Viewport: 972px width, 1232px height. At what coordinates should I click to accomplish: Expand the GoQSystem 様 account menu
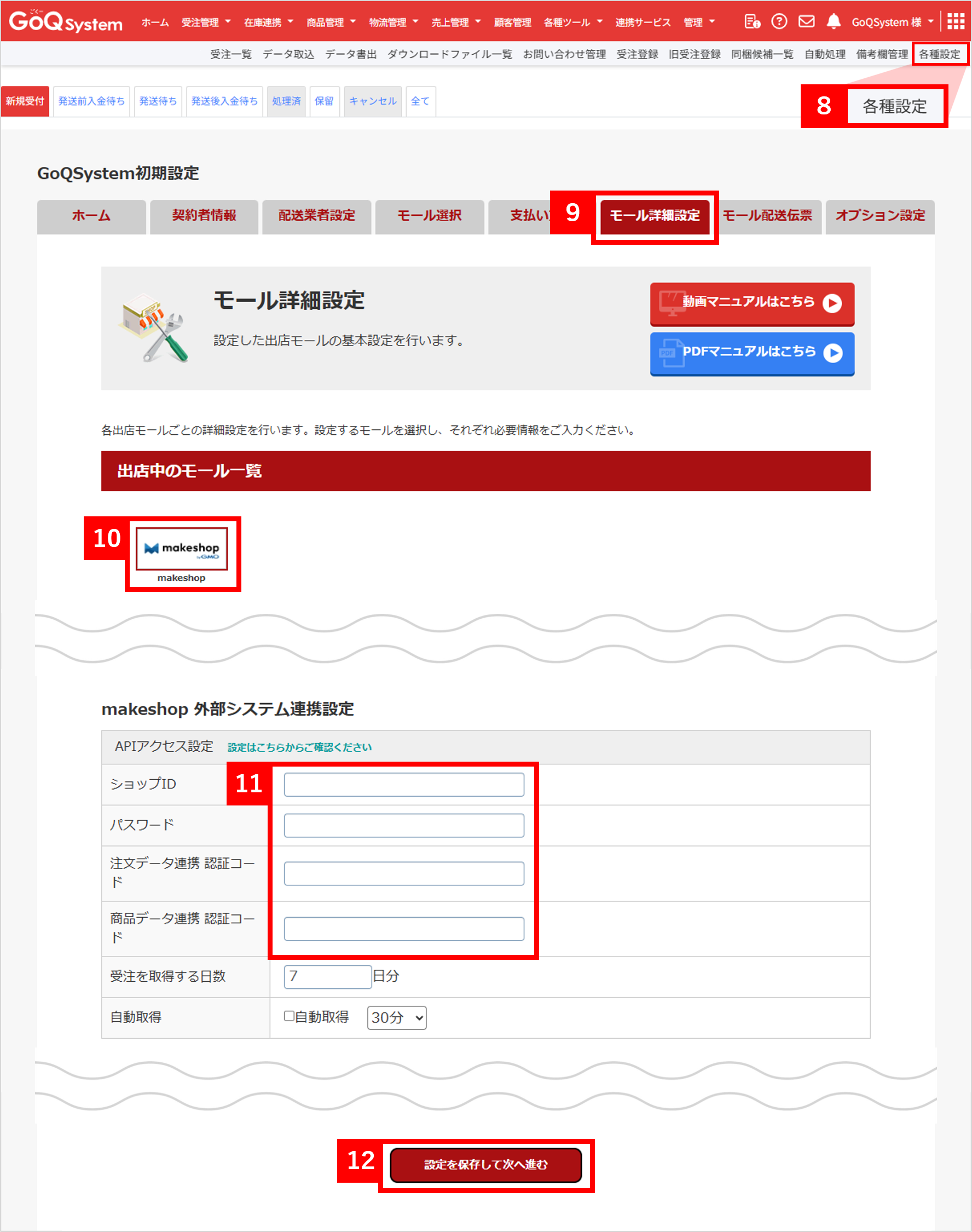[892, 22]
